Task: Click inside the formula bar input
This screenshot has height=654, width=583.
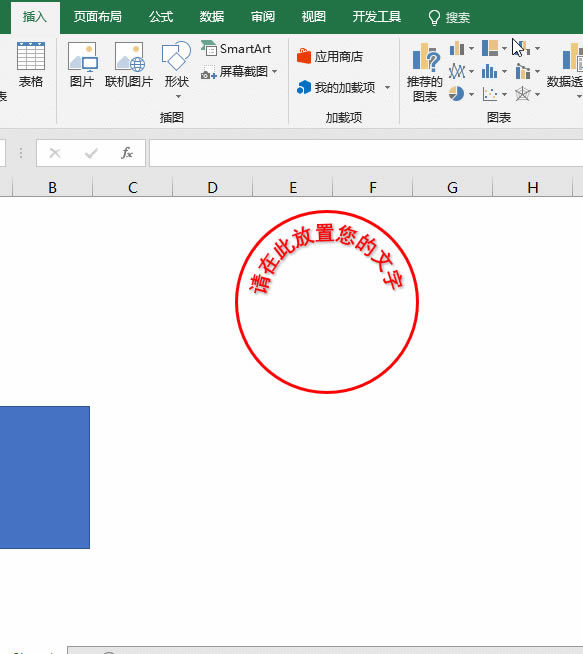Action: click(x=366, y=153)
